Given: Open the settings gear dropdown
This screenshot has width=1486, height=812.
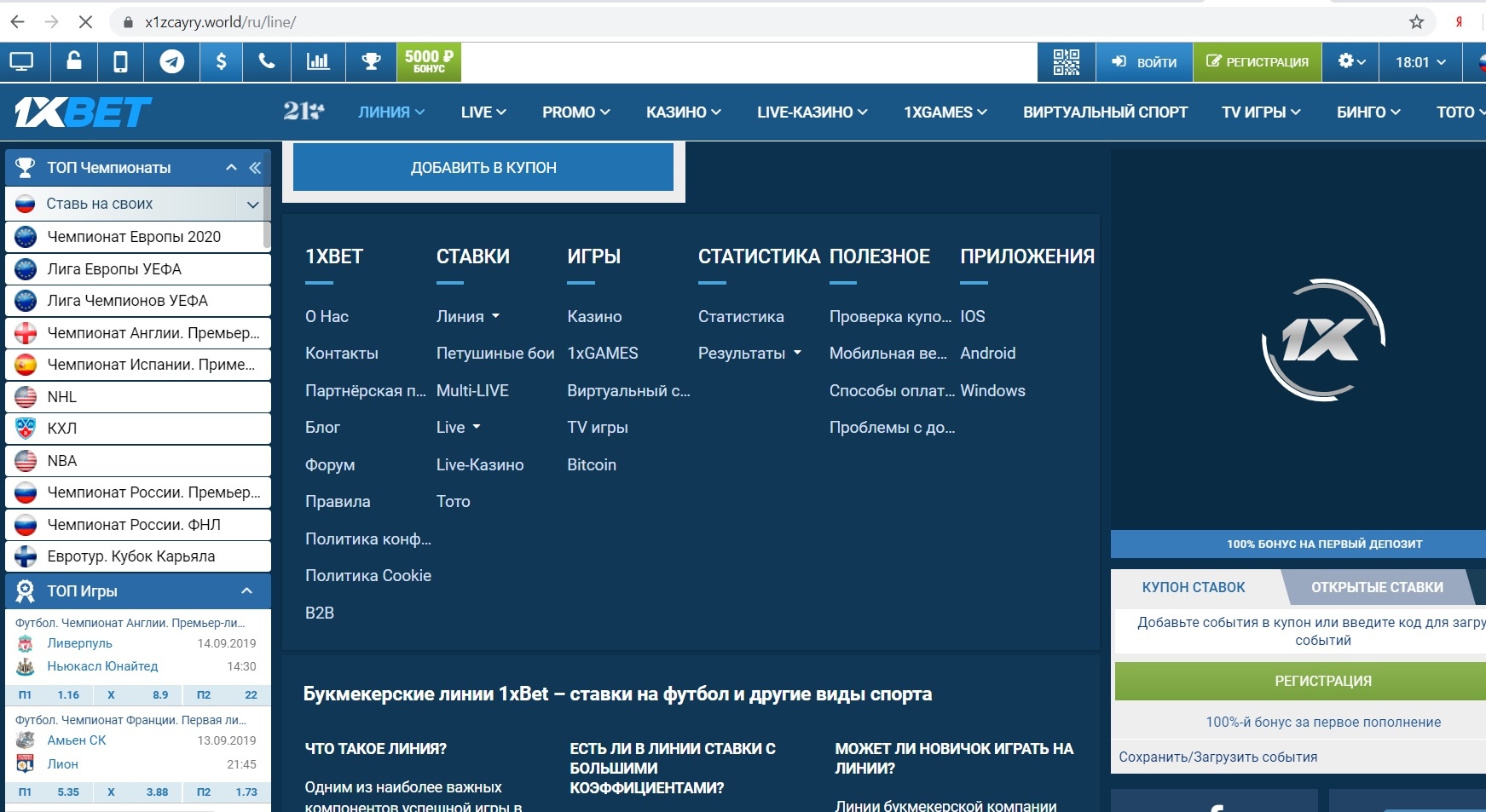Looking at the screenshot, I should 1351,62.
